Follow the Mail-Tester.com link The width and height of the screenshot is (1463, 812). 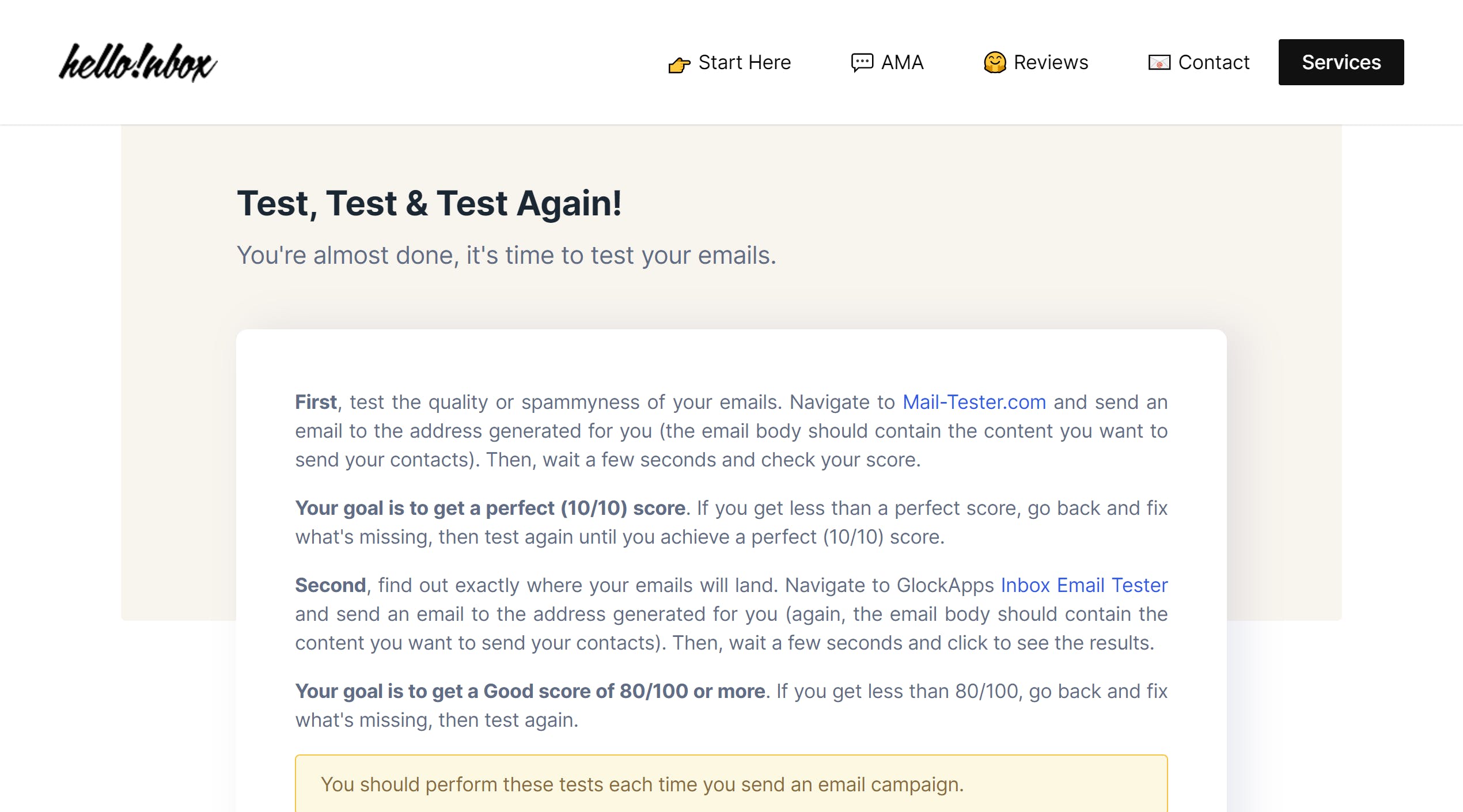[974, 402]
